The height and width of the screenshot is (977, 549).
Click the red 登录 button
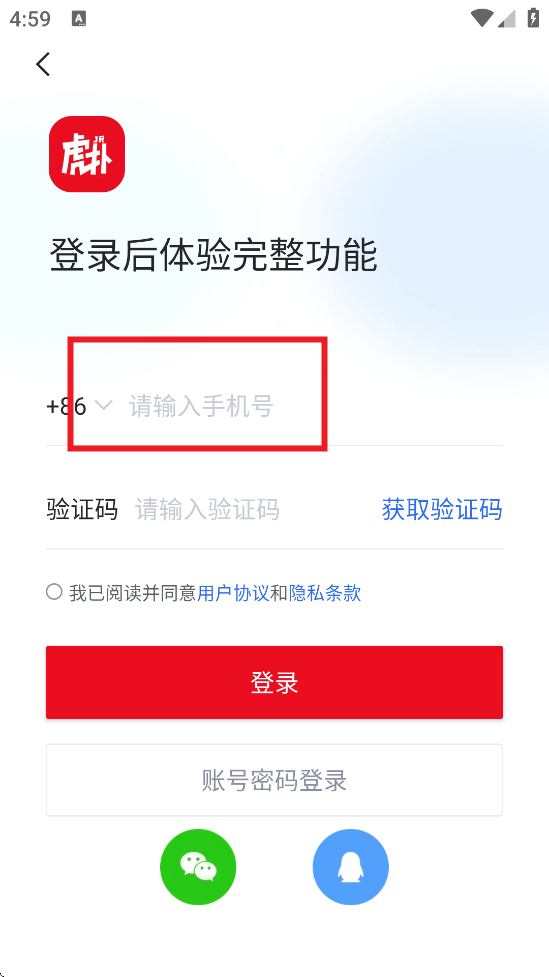point(274,682)
